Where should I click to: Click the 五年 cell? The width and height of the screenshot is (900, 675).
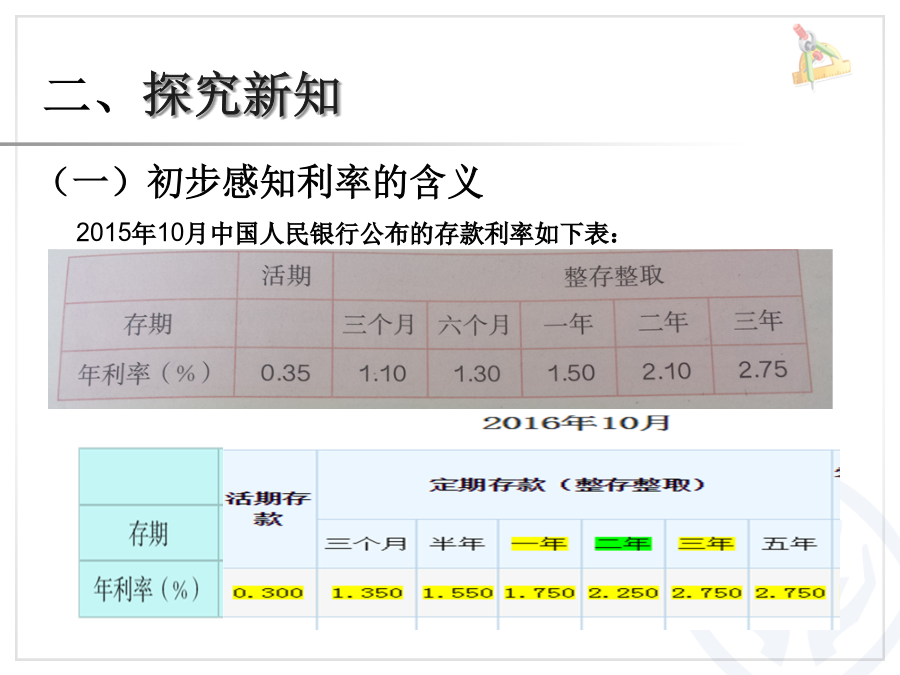pos(789,543)
